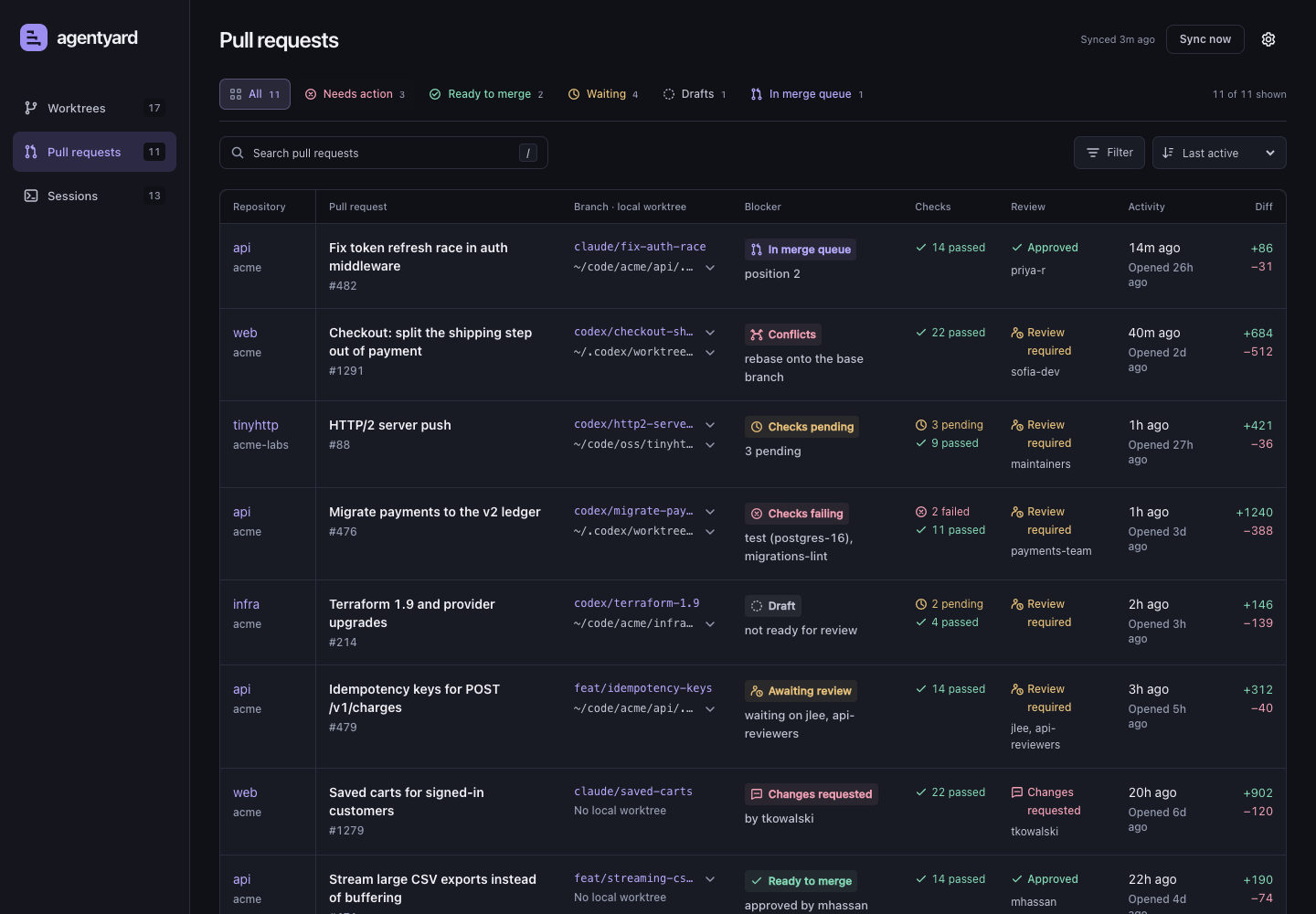The height and width of the screenshot is (914, 1316).
Task: Open settings with the gear icon
Action: tap(1268, 39)
